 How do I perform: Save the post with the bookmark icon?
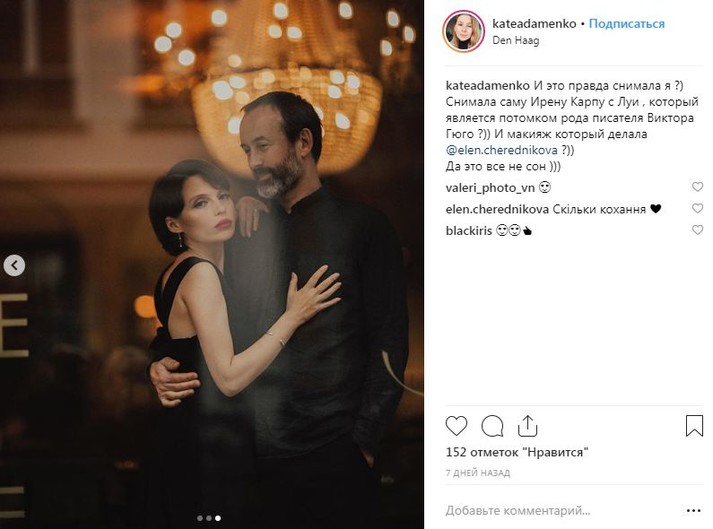tap(694, 426)
